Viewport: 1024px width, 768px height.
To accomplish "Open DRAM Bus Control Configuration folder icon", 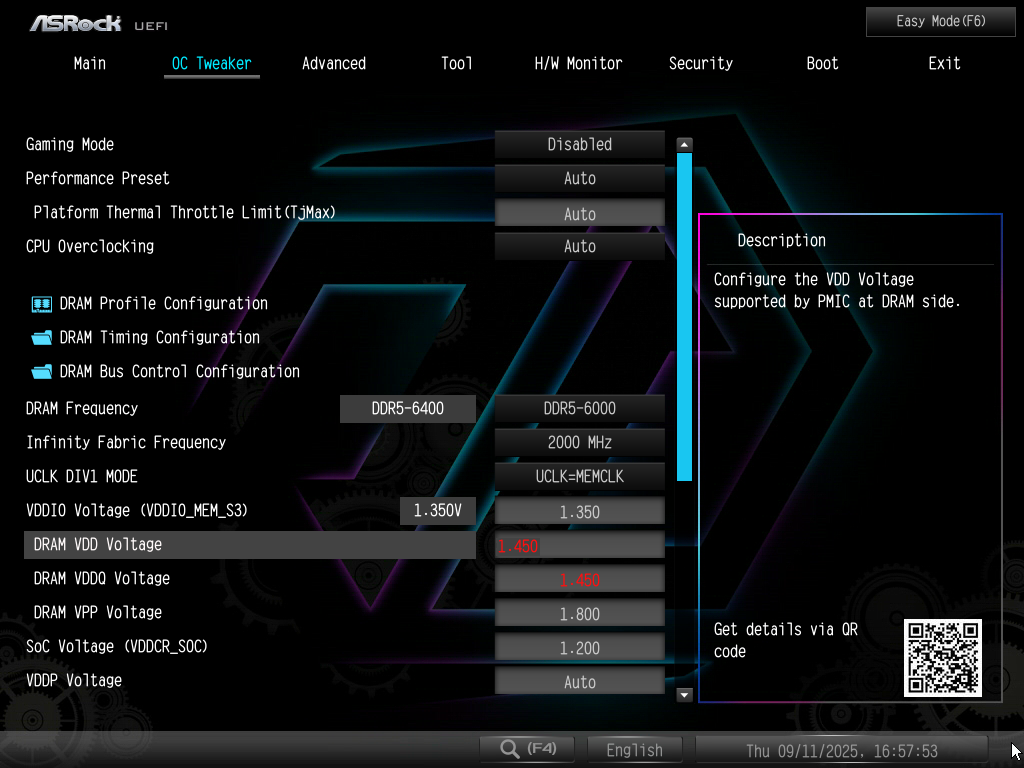I will click(42, 372).
